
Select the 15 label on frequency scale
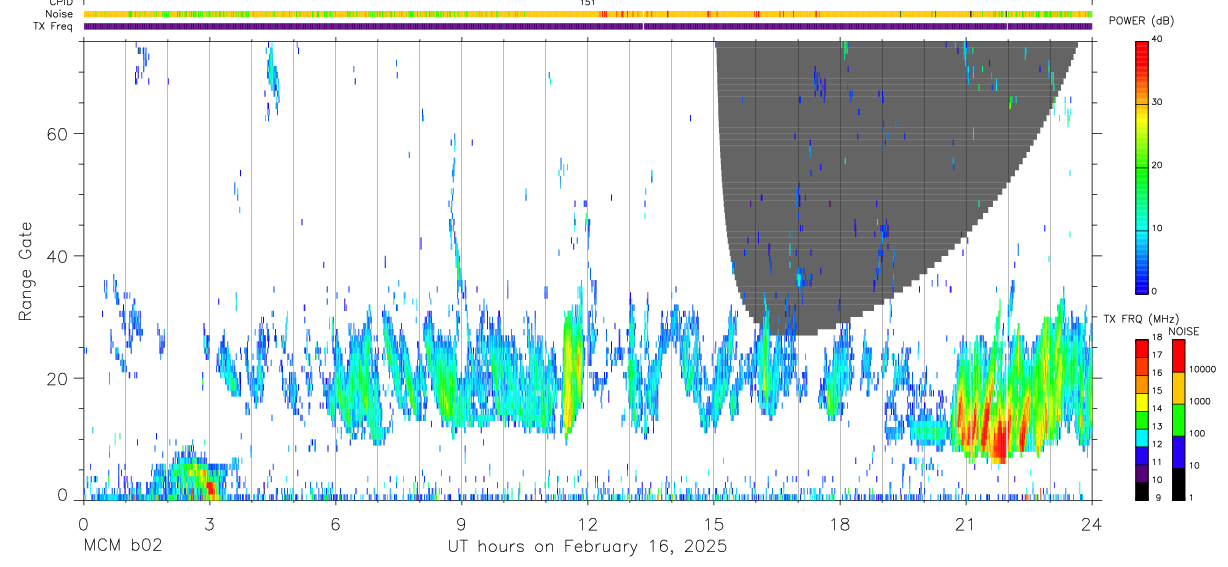pos(1158,390)
